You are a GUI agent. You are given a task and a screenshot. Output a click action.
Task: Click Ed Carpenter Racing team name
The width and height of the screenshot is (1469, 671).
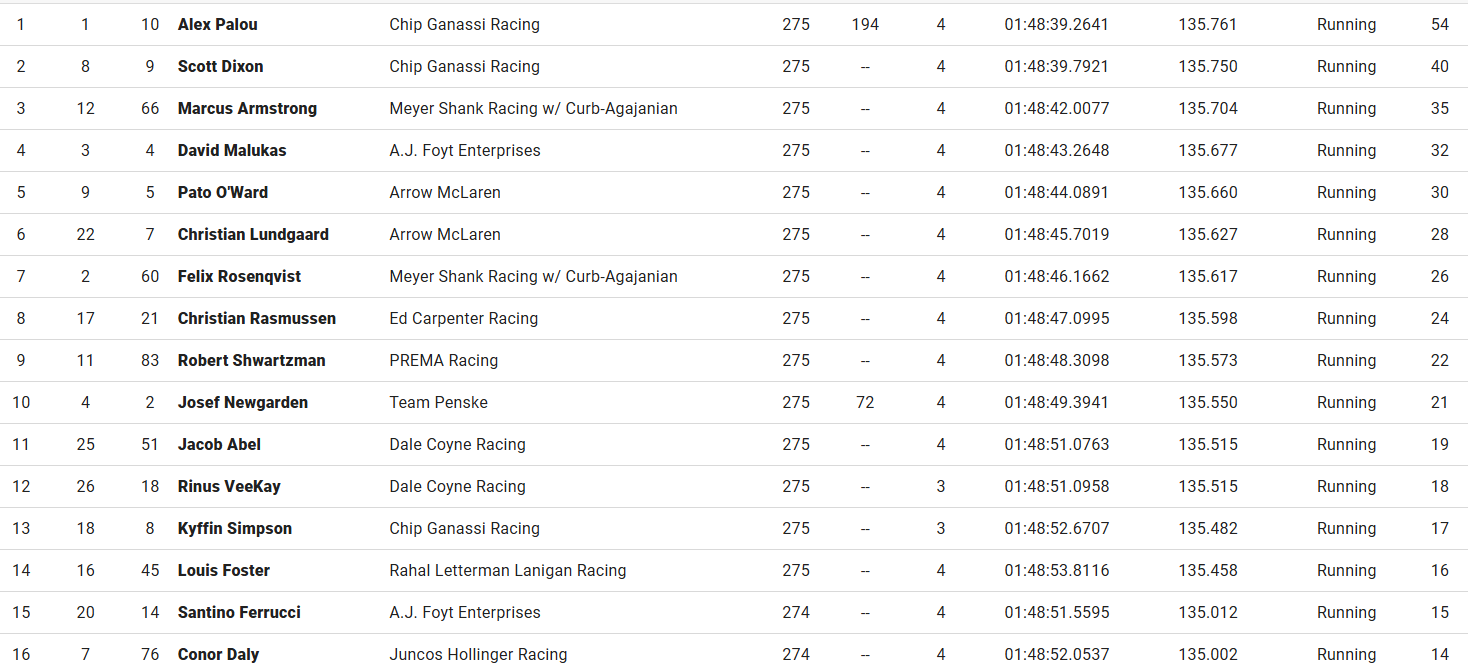click(463, 319)
